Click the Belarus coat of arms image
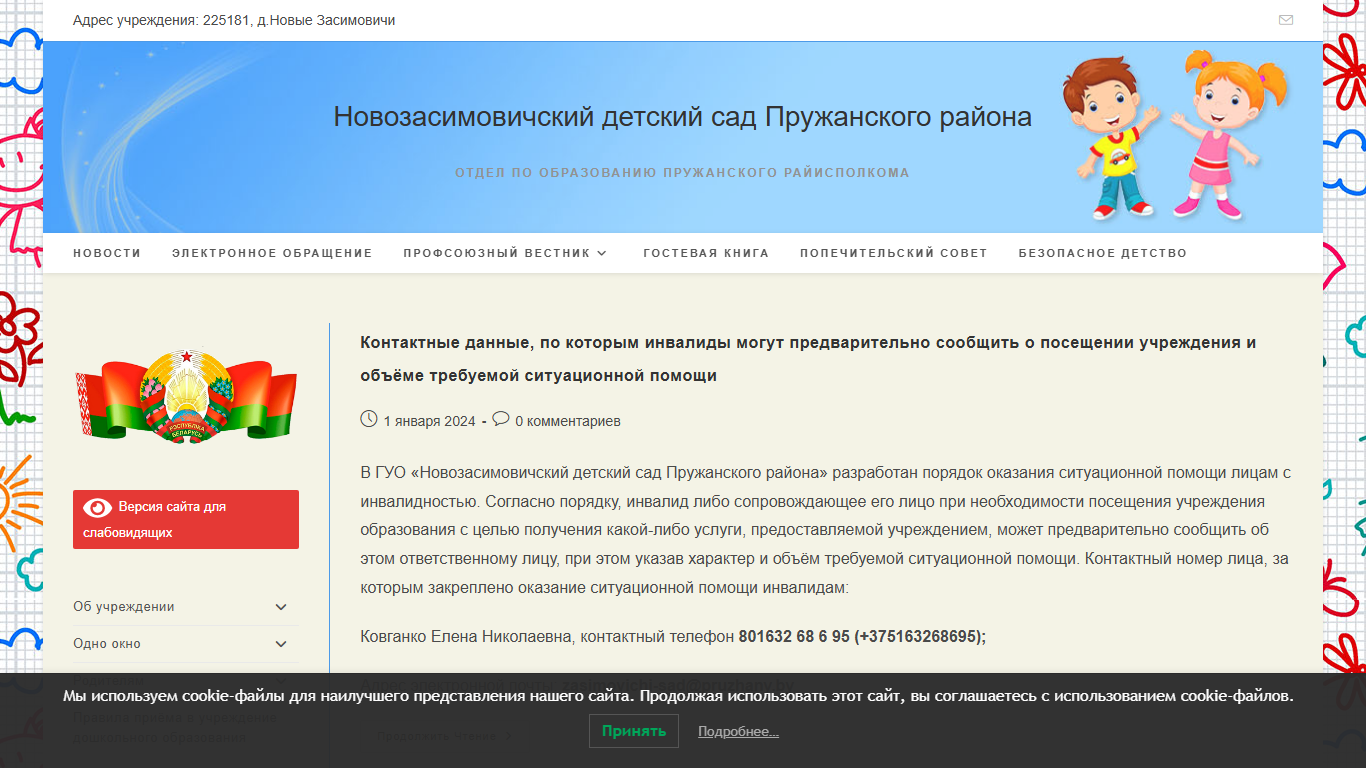The image size is (1366, 768). [x=186, y=395]
